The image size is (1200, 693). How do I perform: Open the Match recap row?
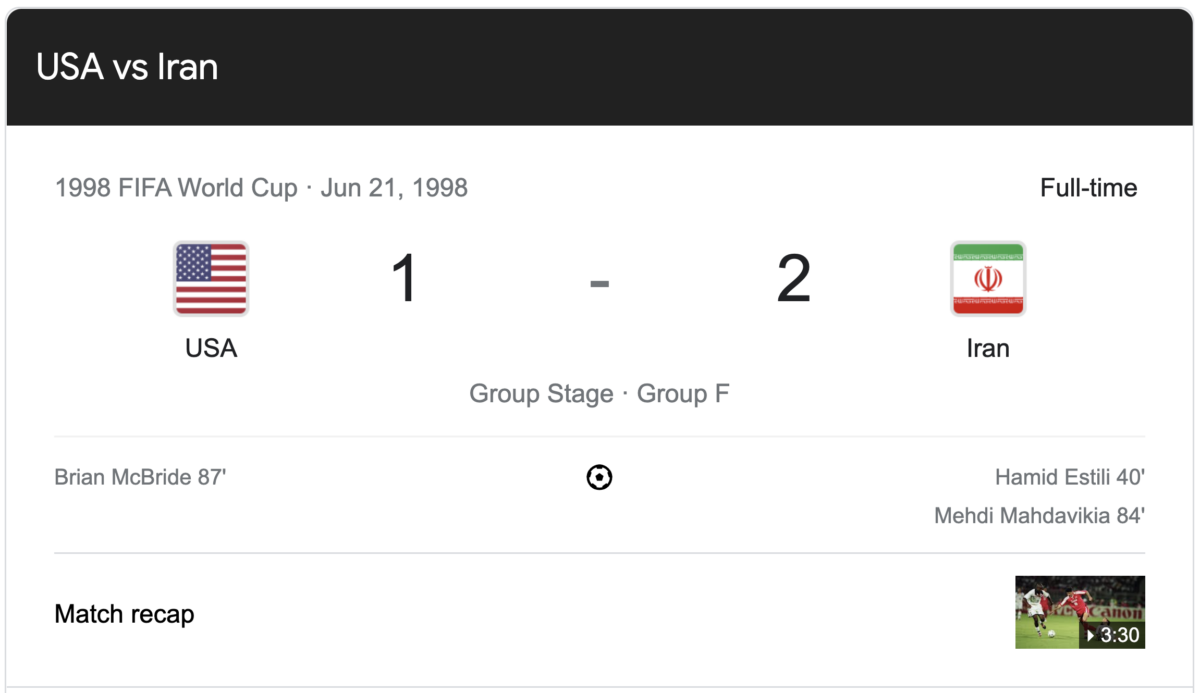(x=600, y=613)
